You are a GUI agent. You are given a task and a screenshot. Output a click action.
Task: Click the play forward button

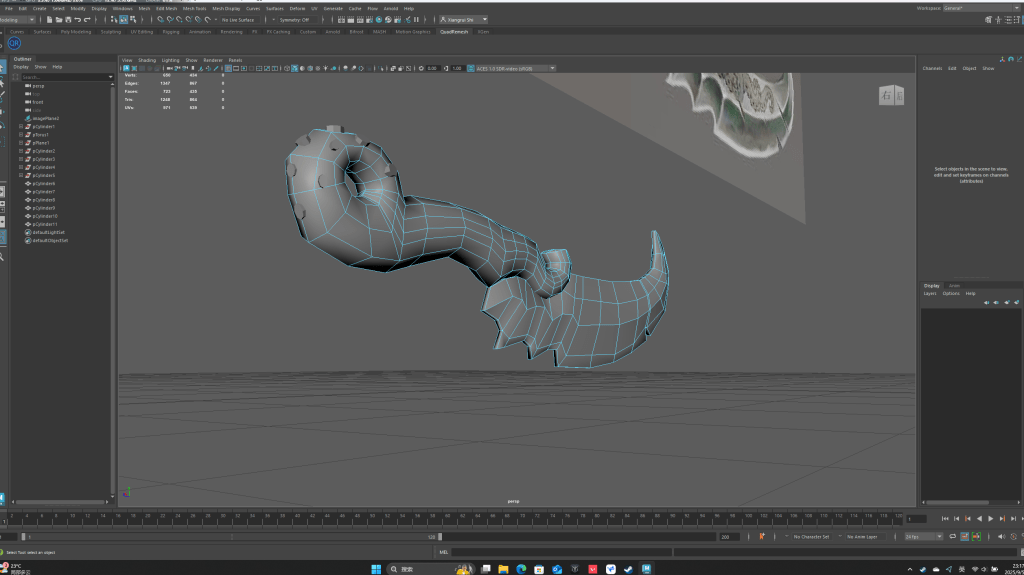click(990, 519)
